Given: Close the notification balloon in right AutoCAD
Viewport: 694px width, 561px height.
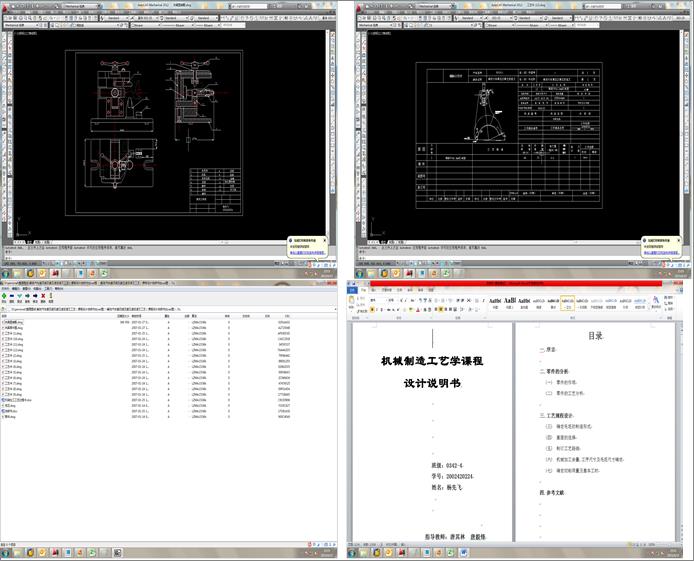Looking at the screenshot, I should [678, 240].
